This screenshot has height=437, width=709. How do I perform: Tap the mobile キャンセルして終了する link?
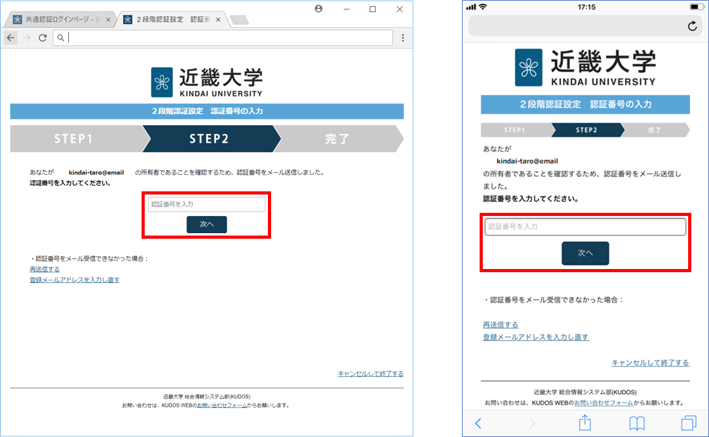(x=650, y=362)
